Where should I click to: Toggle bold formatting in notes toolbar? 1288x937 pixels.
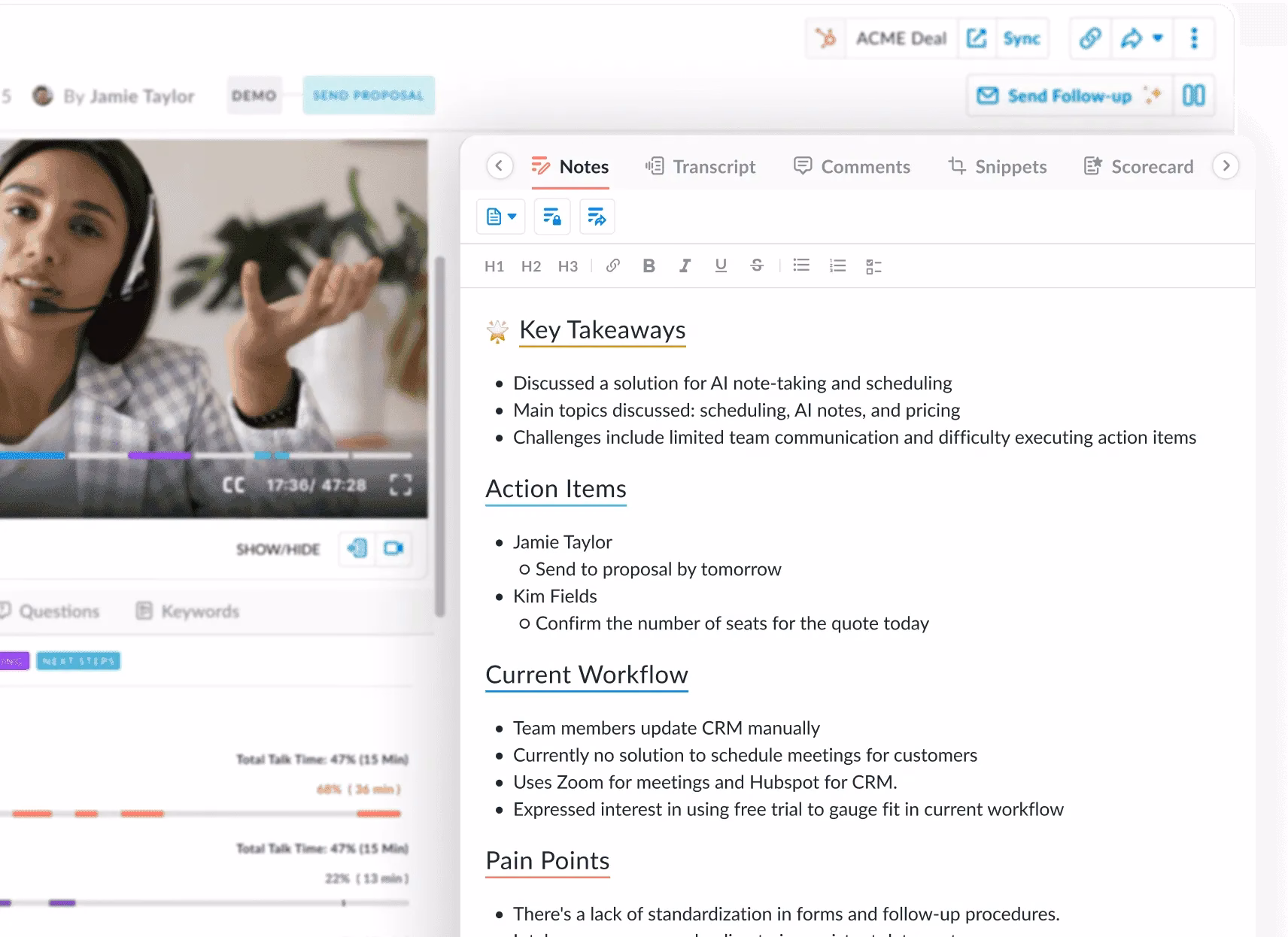point(649,265)
